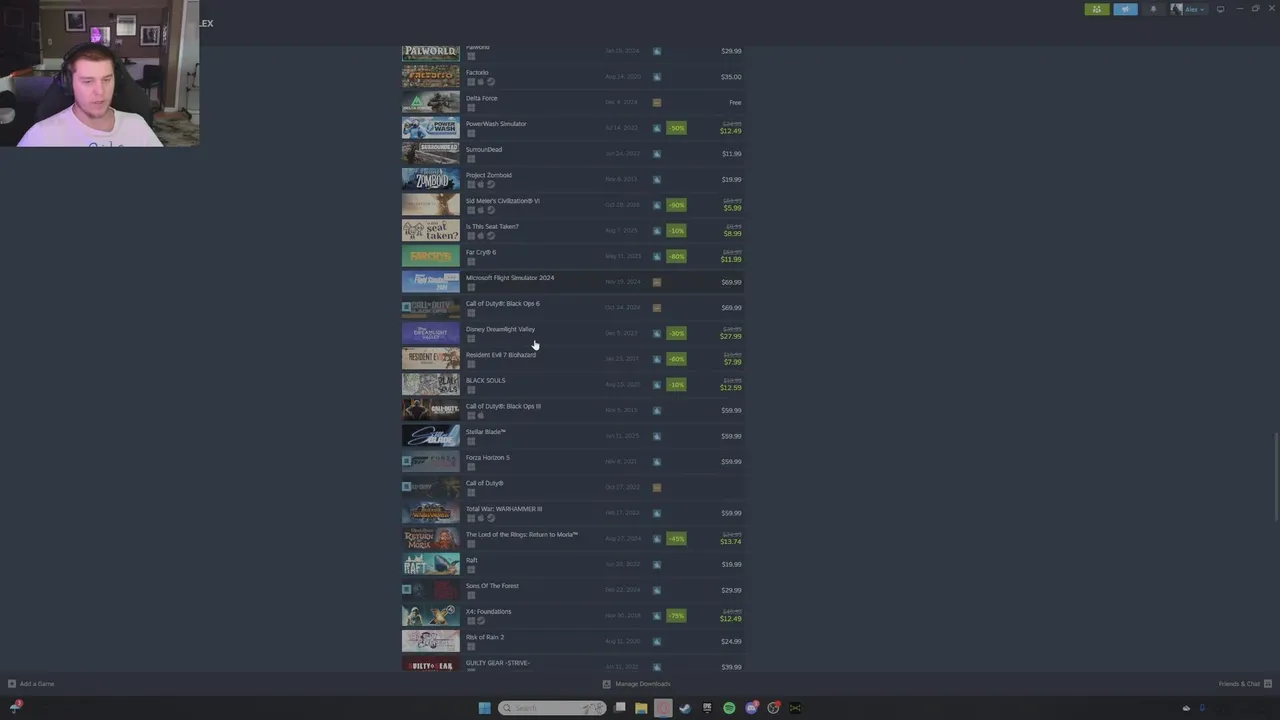Click the -50% discount badge for PowerWash Simulator
This screenshot has width=1280, height=720.
click(x=677, y=128)
